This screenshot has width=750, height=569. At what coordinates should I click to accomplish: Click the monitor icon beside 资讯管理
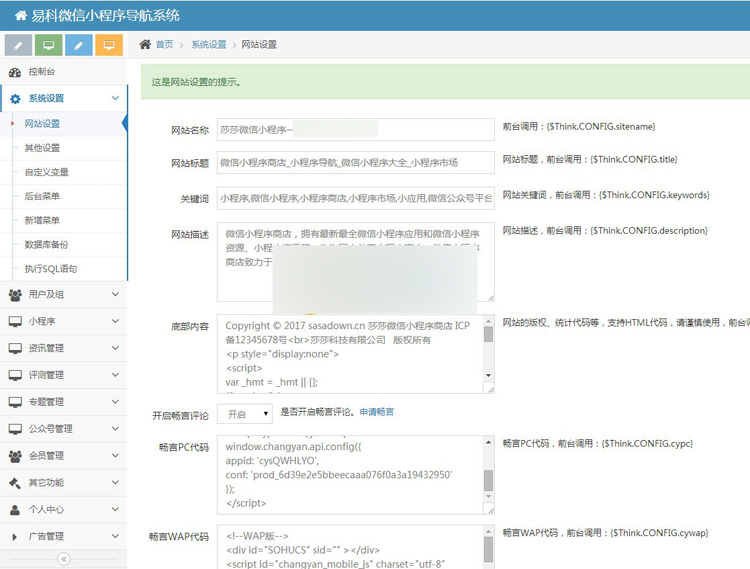point(15,349)
